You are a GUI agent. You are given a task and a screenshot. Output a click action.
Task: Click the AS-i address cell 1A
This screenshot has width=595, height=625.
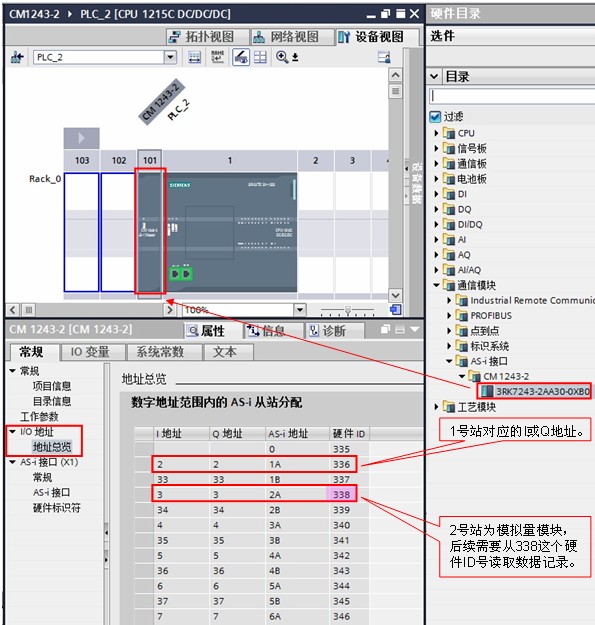(x=275, y=464)
